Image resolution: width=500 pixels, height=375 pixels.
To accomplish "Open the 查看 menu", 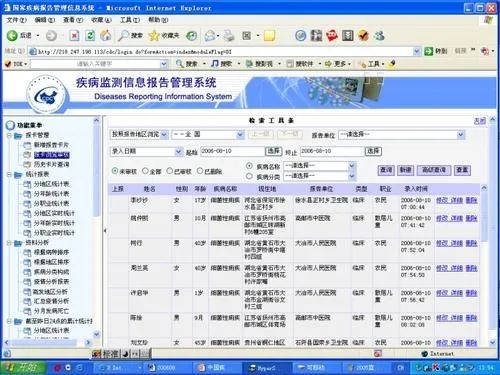I will pyautogui.click(x=73, y=20).
